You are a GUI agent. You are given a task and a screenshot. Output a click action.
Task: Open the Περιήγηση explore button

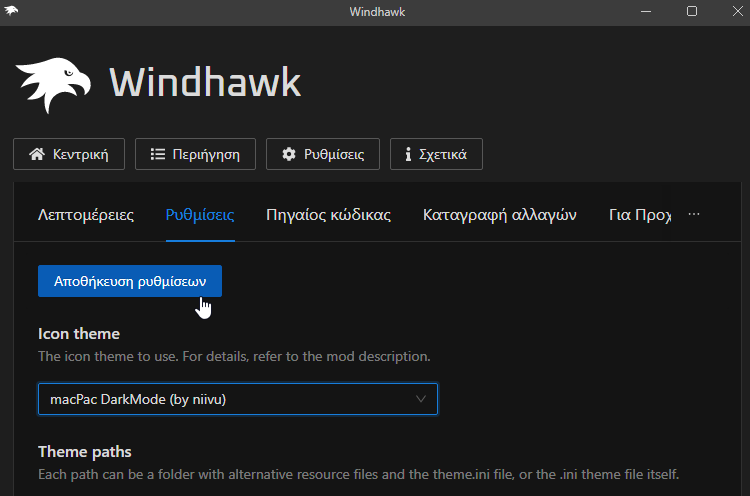pos(195,154)
